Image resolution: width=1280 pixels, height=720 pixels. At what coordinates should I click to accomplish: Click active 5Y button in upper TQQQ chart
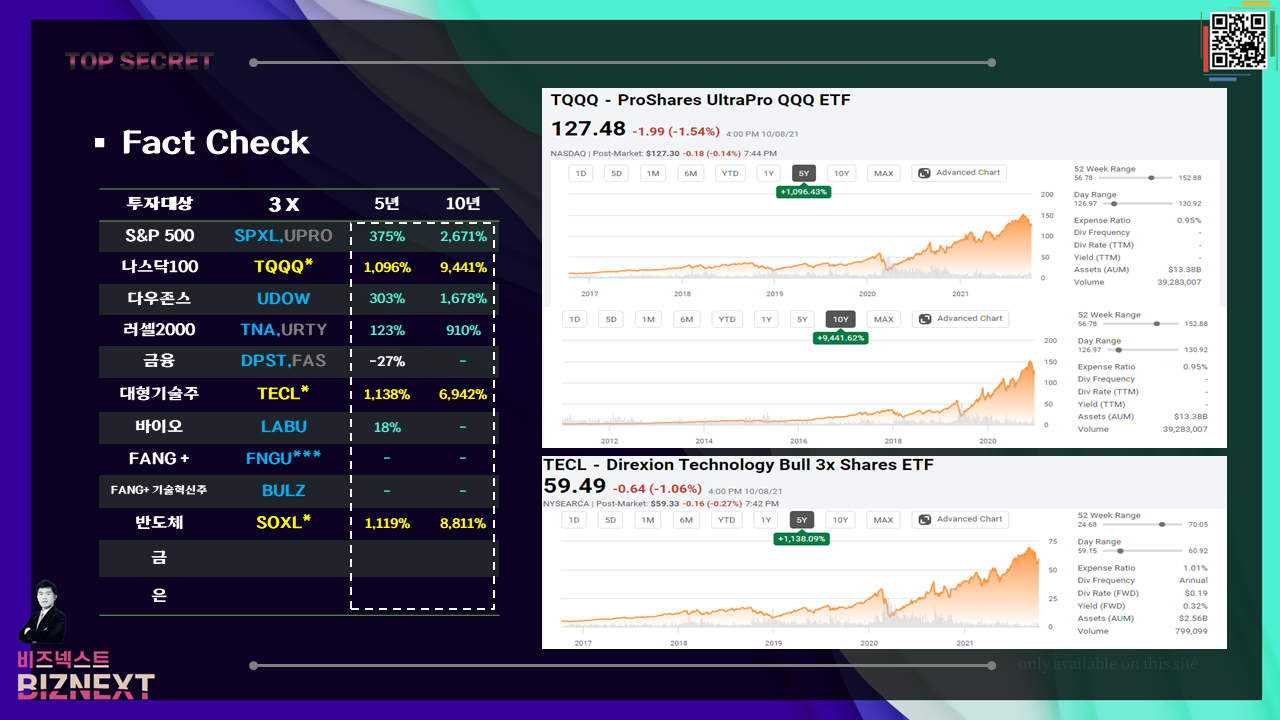click(804, 173)
